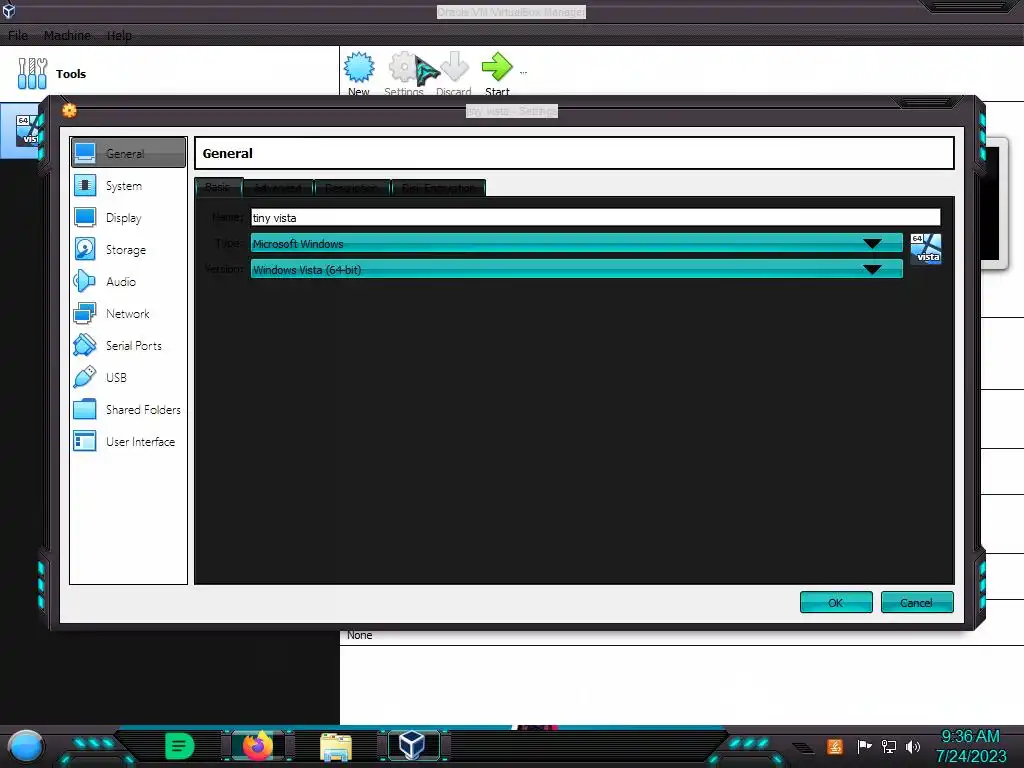This screenshot has height=768, width=1024.
Task: Expand the Microsoft Windows type dropdown
Action: pyautogui.click(x=576, y=243)
